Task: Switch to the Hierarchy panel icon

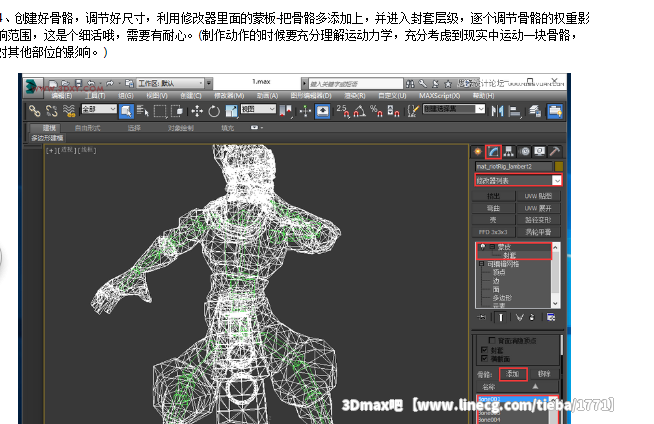Action: tap(508, 152)
